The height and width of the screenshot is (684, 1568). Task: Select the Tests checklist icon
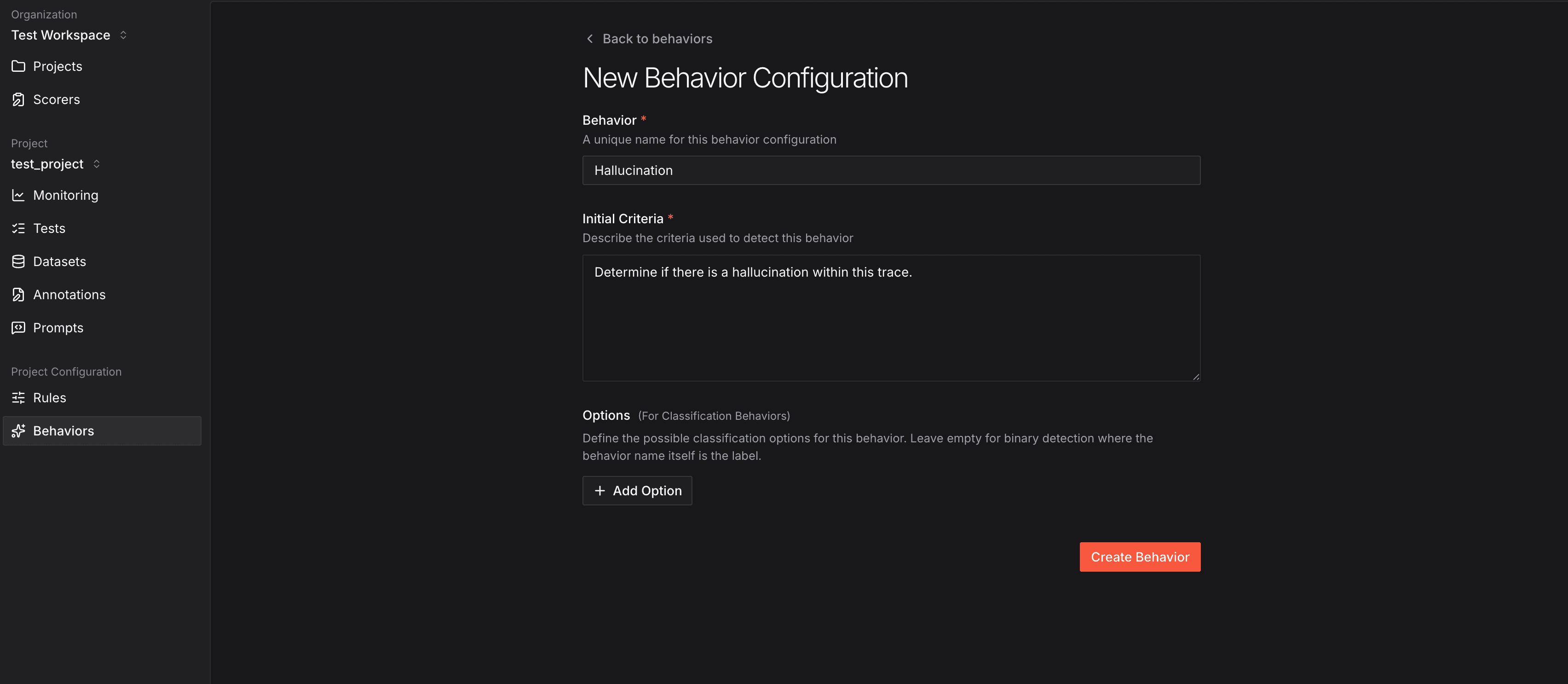[x=18, y=228]
